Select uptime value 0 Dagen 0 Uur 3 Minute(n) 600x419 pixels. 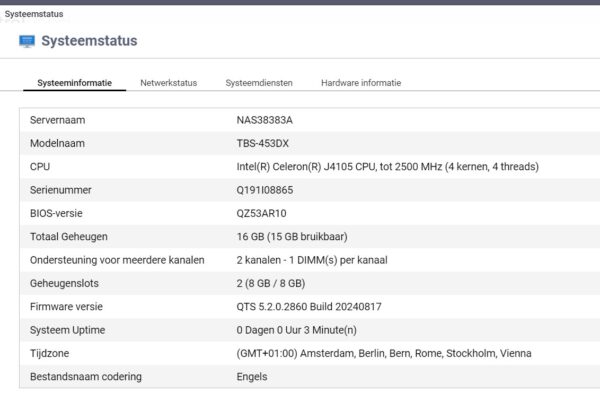click(297, 330)
